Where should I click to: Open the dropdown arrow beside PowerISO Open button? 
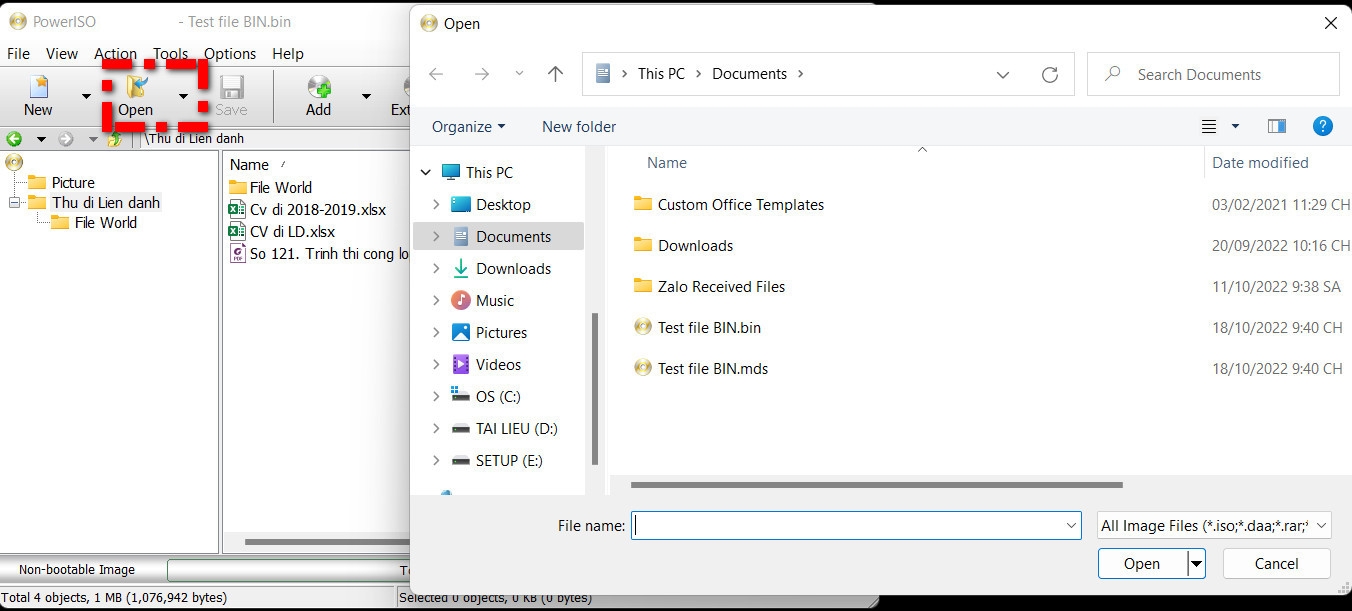pyautogui.click(x=183, y=97)
